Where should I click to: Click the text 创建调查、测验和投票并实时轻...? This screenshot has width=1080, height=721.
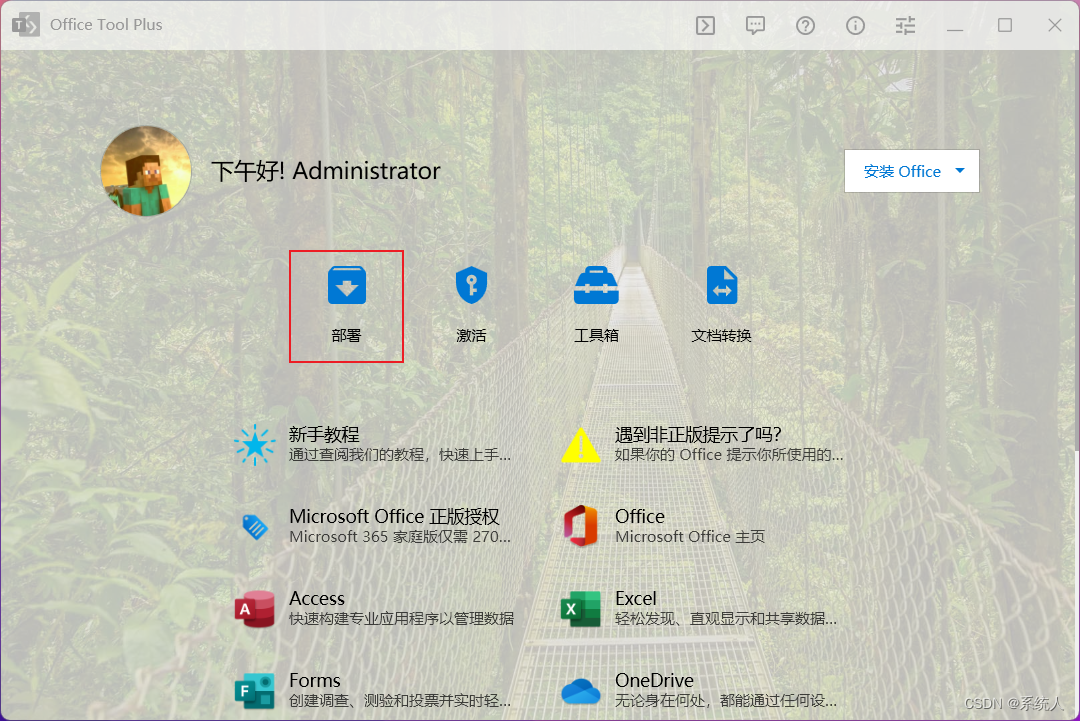[399, 701]
